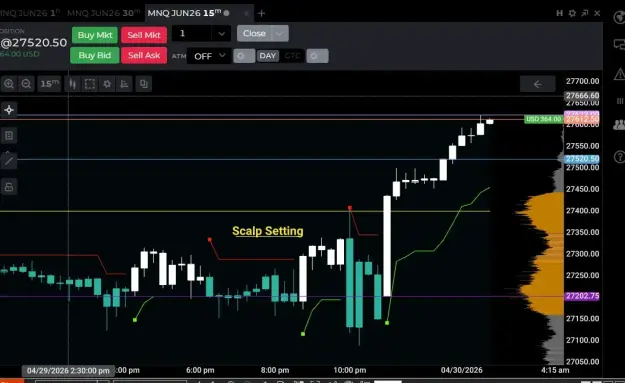Pop out chart into separate window
625x383 pixels.
(x=585, y=13)
